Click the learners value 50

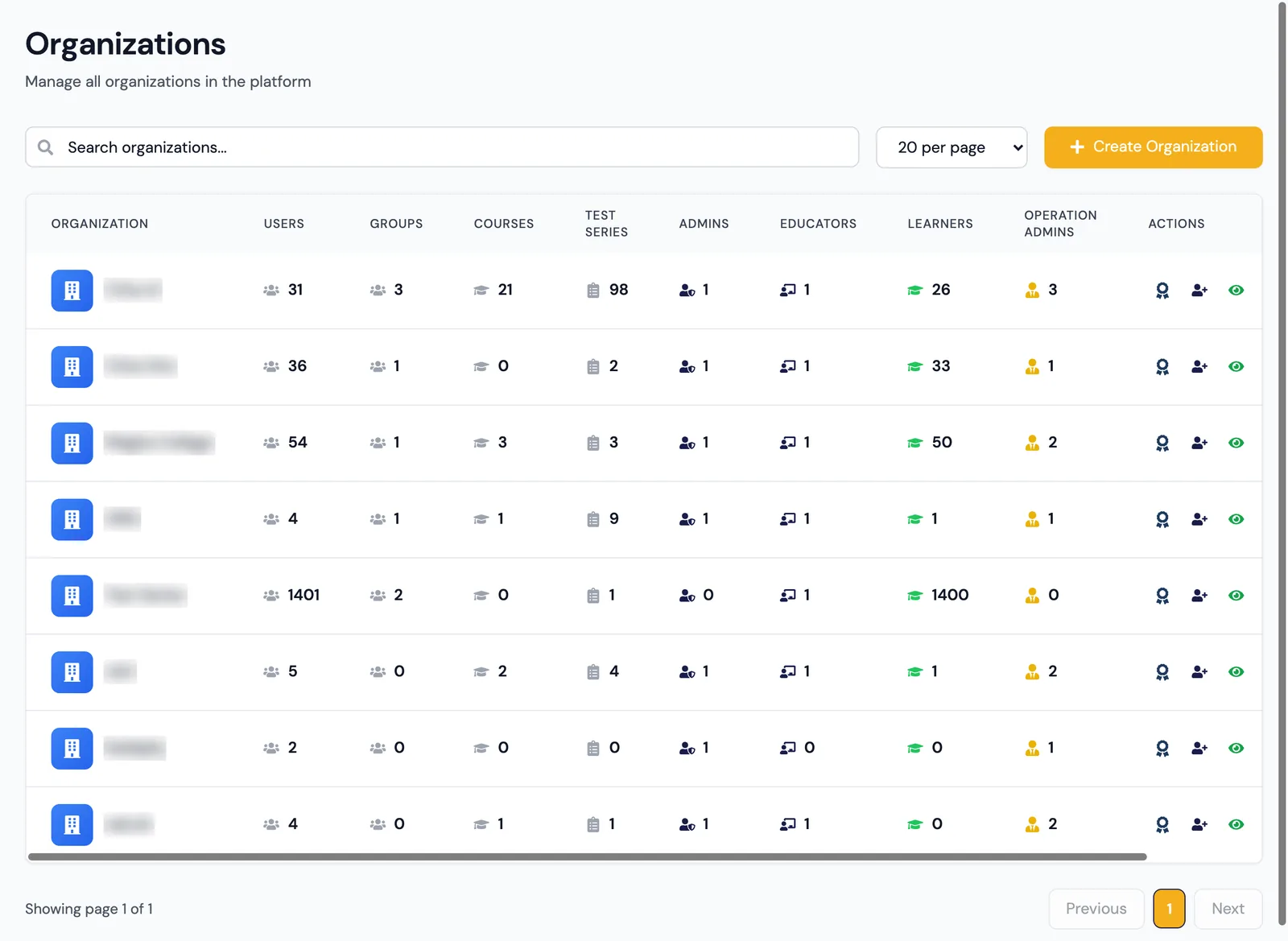pos(942,444)
